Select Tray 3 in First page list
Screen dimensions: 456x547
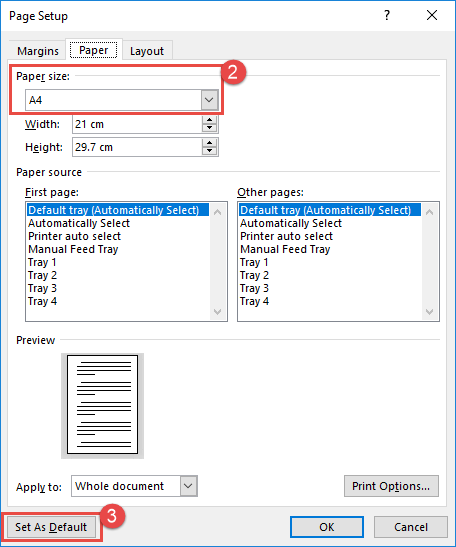pyautogui.click(x=118, y=288)
